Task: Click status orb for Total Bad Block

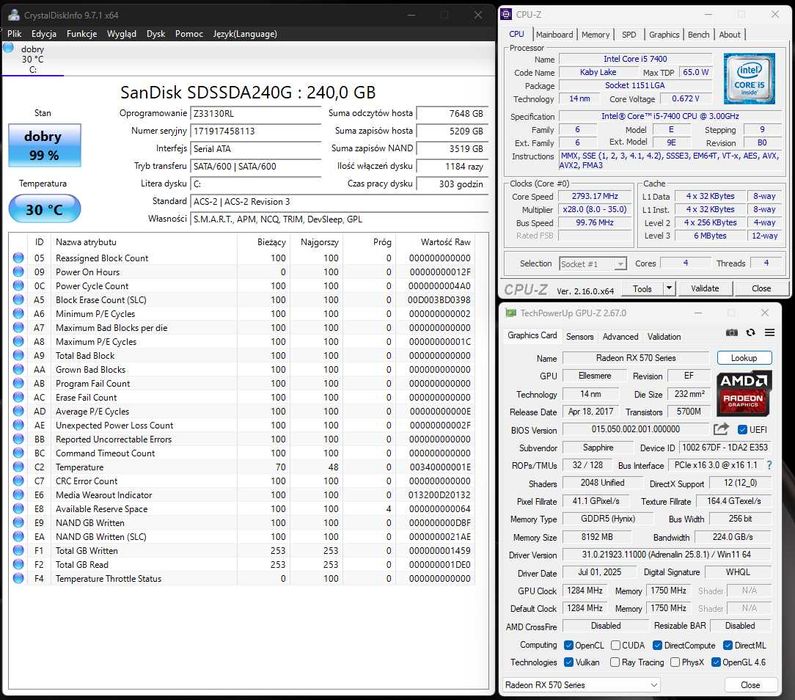Action: 18,355
